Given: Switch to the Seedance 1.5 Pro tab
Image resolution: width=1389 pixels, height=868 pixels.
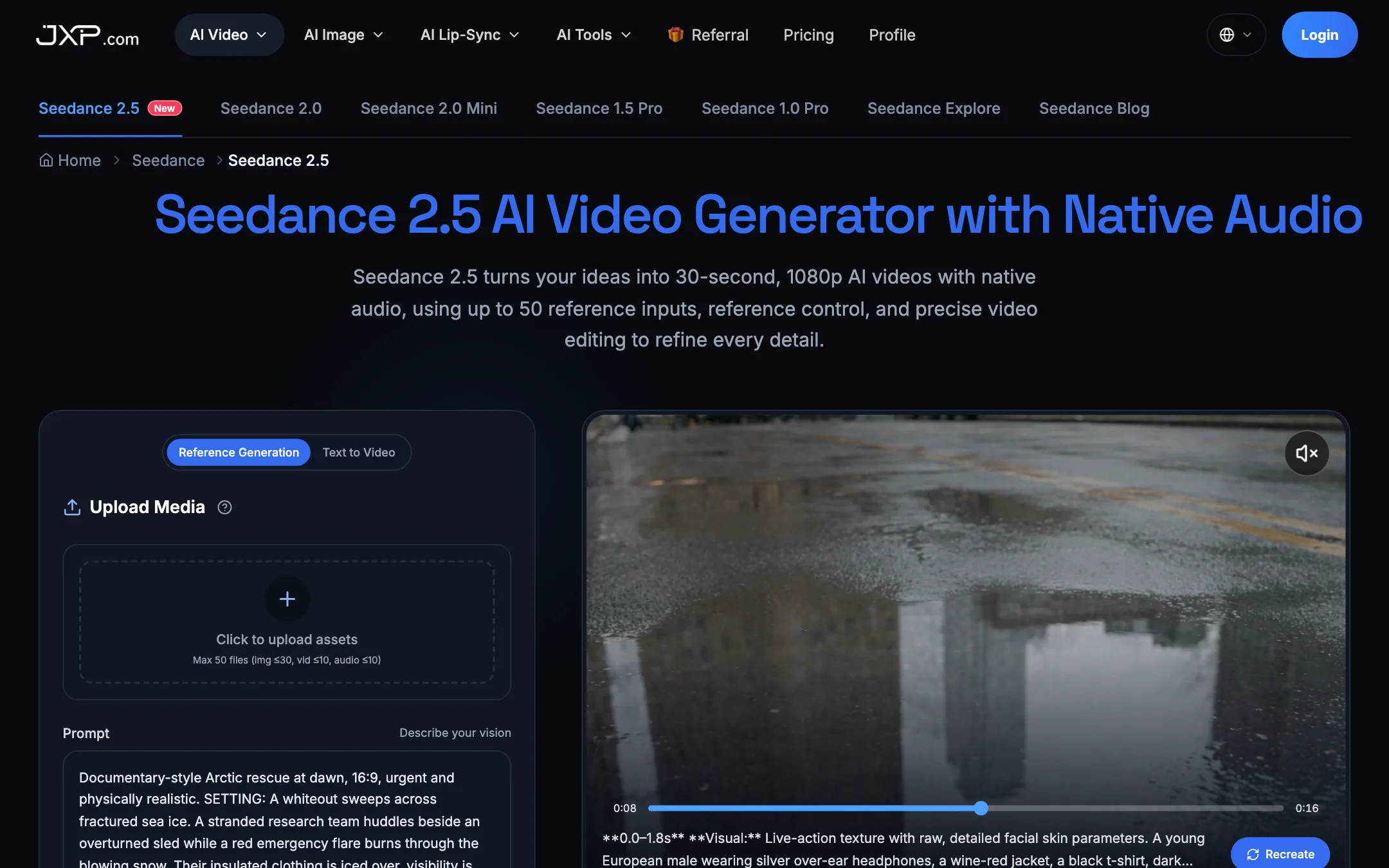Looking at the screenshot, I should [x=599, y=108].
